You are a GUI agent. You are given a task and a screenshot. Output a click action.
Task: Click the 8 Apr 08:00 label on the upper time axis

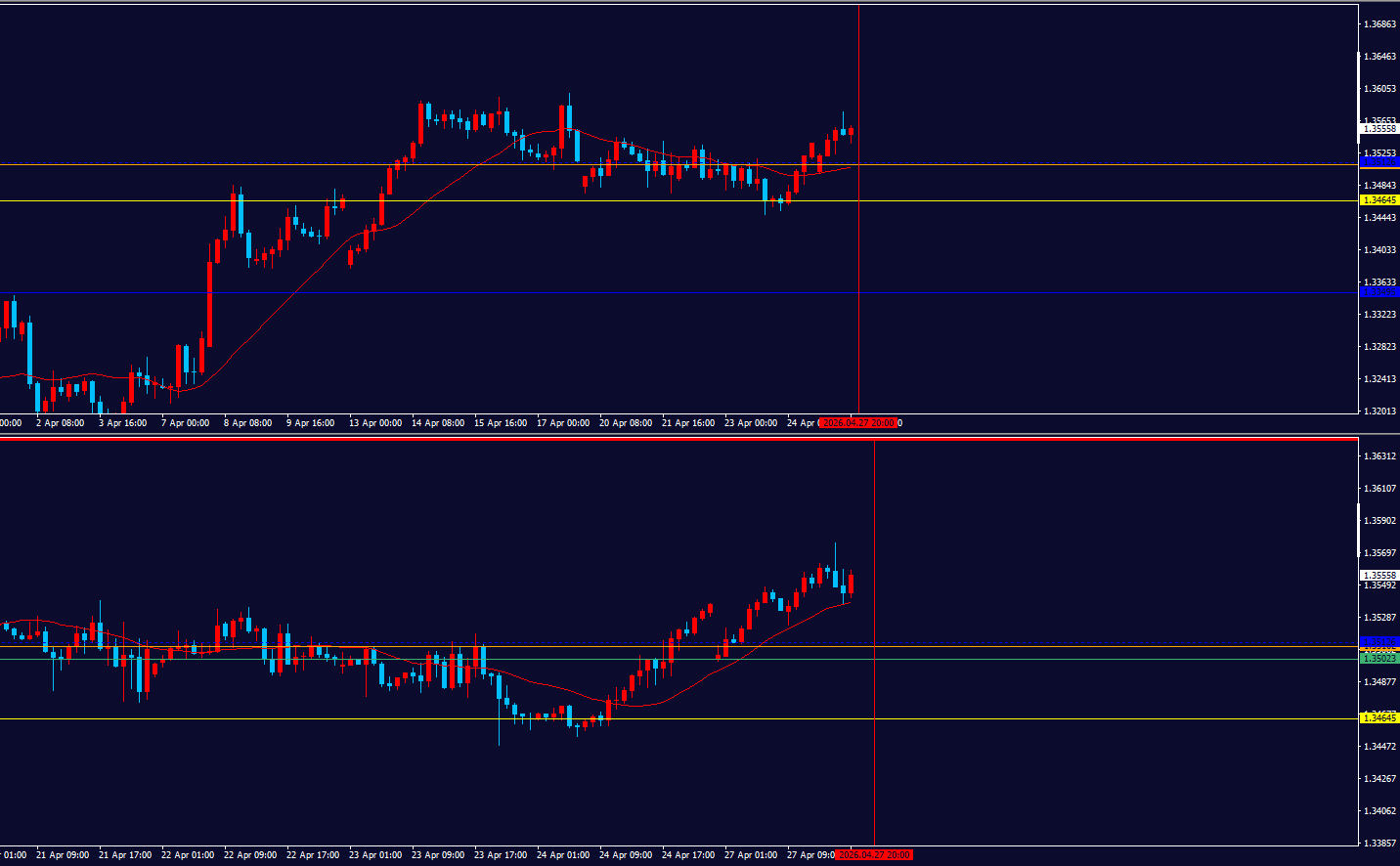click(x=247, y=423)
